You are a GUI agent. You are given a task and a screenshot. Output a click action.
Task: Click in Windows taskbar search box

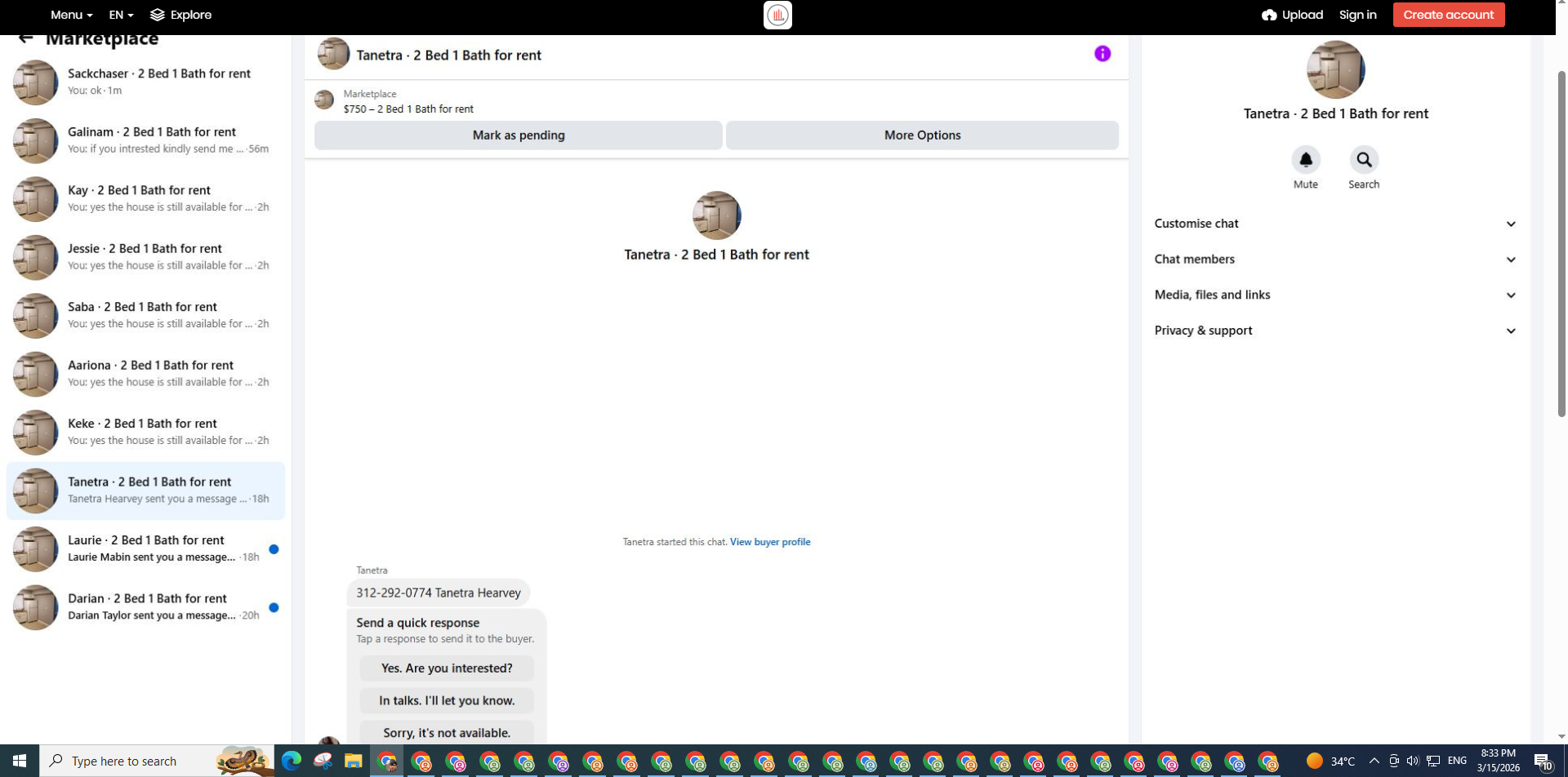pos(157,761)
